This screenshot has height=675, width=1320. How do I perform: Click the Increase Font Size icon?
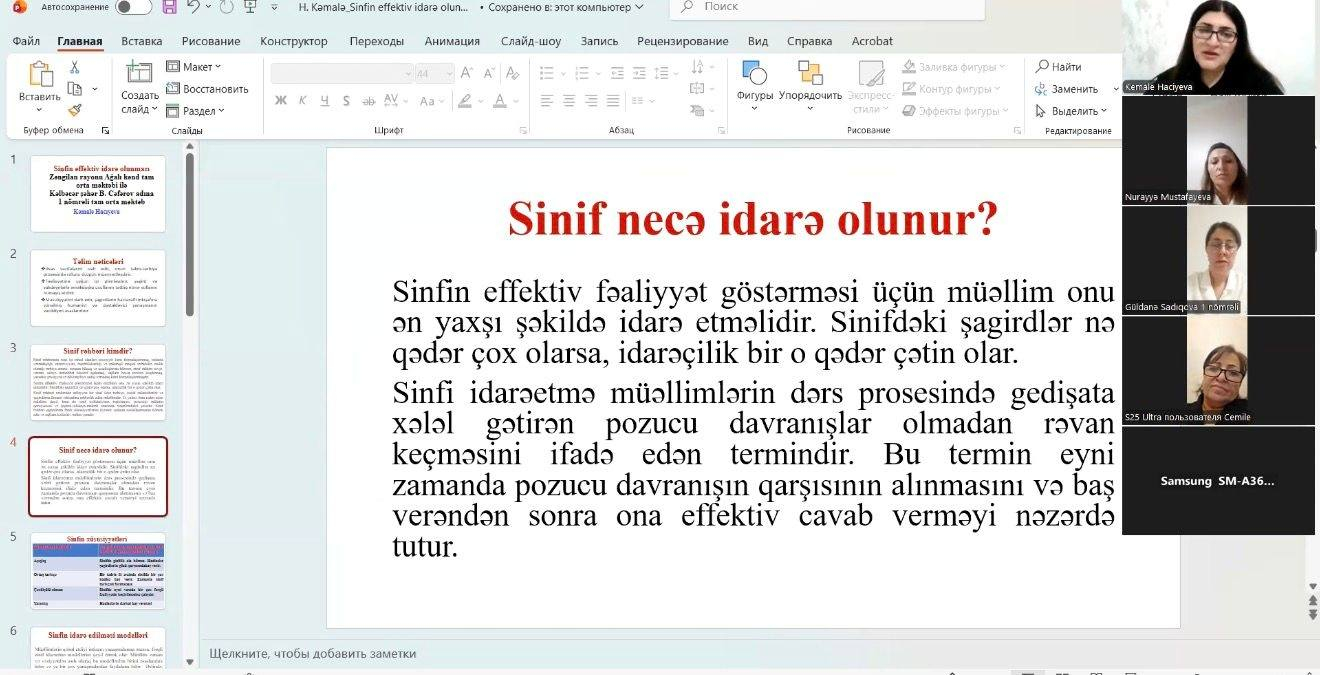click(466, 71)
